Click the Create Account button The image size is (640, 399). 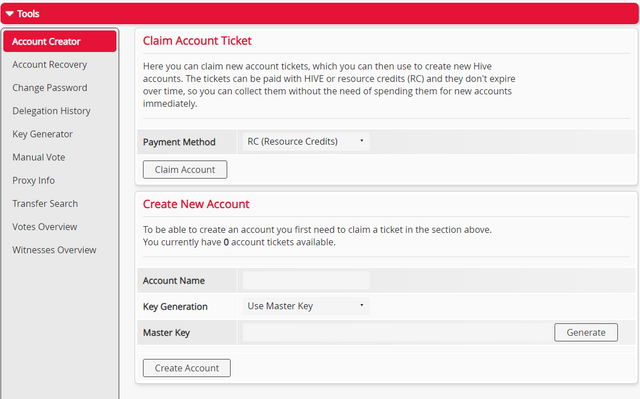pos(187,368)
